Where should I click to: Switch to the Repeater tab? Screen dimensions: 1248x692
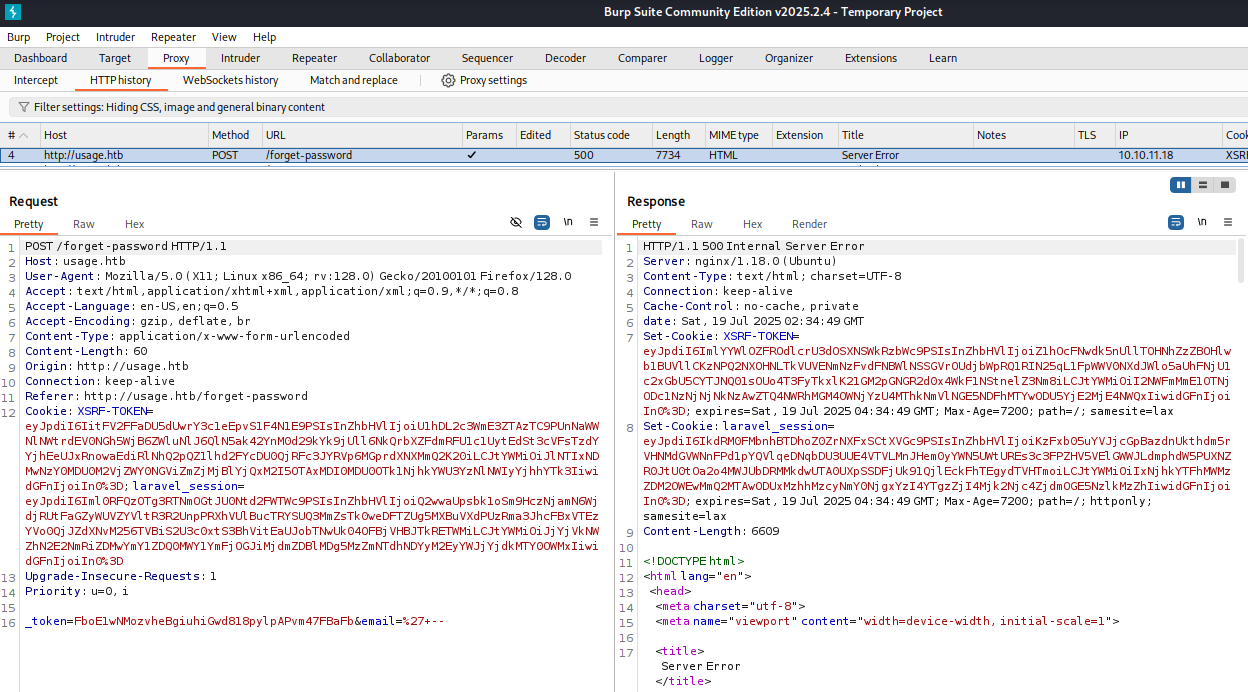[314, 58]
